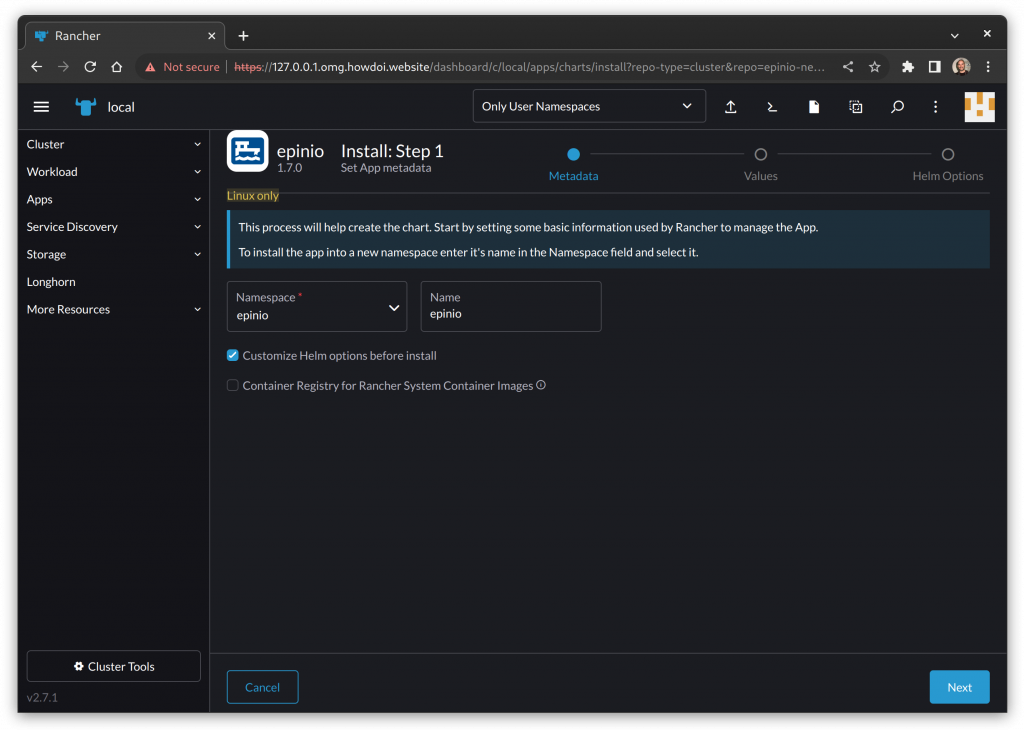Select Longhorn in the sidebar
1024x732 pixels.
point(51,282)
